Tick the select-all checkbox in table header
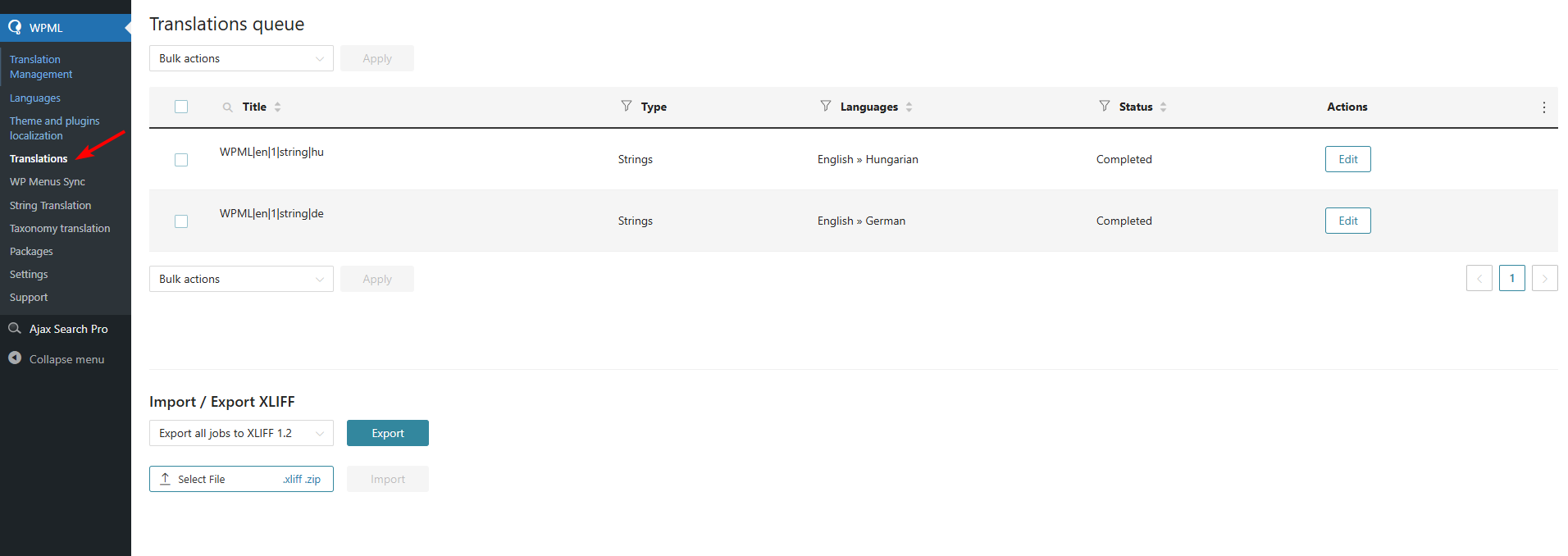This screenshot has width=1568, height=556. pos(181,107)
